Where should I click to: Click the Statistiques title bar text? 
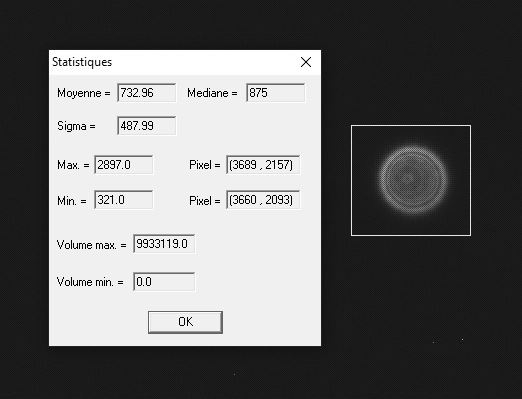tap(82, 62)
